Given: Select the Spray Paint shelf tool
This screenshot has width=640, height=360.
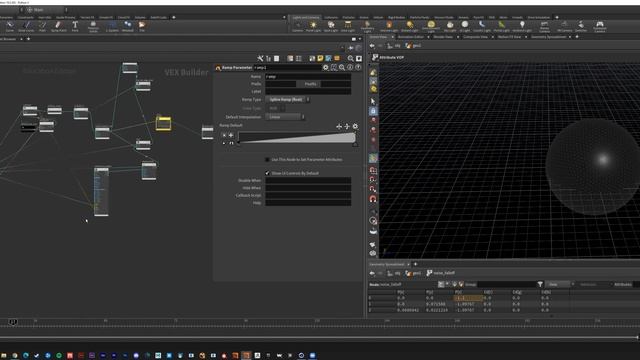Looking at the screenshot, I should point(58,27).
